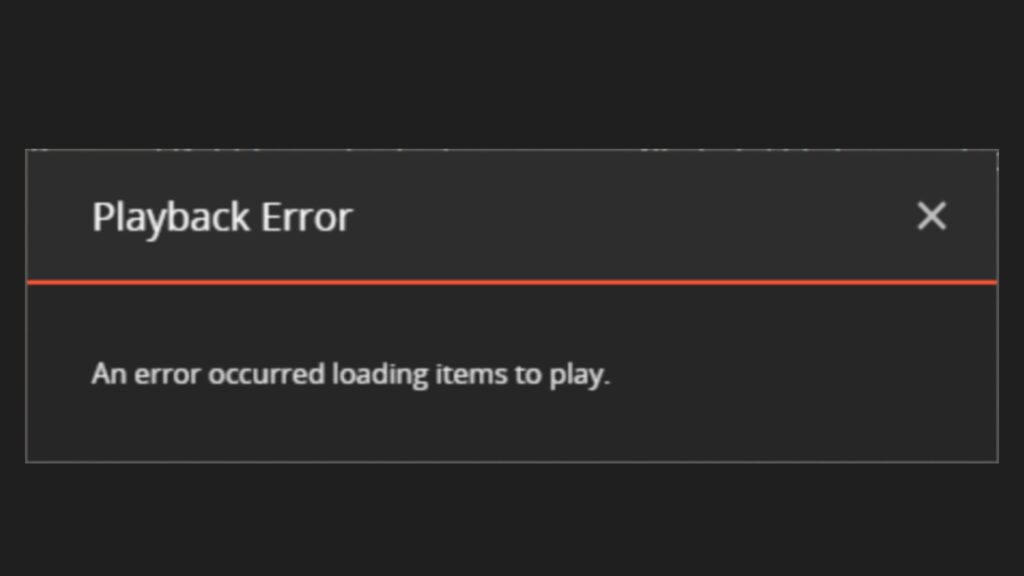Screen dimensions: 1024x576
Task: Click empty header space between title and X
Action: 633,216
